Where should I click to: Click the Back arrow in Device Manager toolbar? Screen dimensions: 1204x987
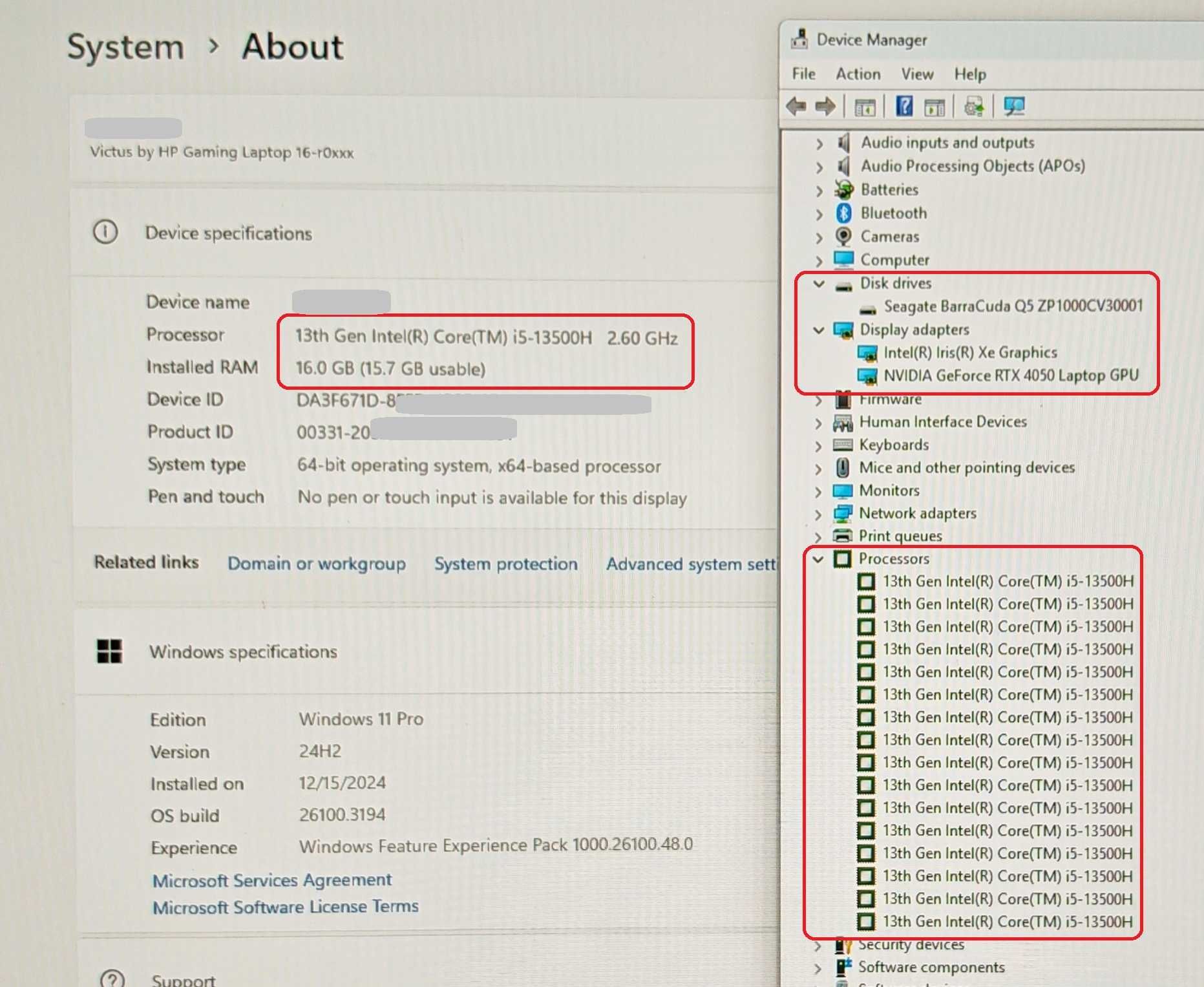pos(796,106)
